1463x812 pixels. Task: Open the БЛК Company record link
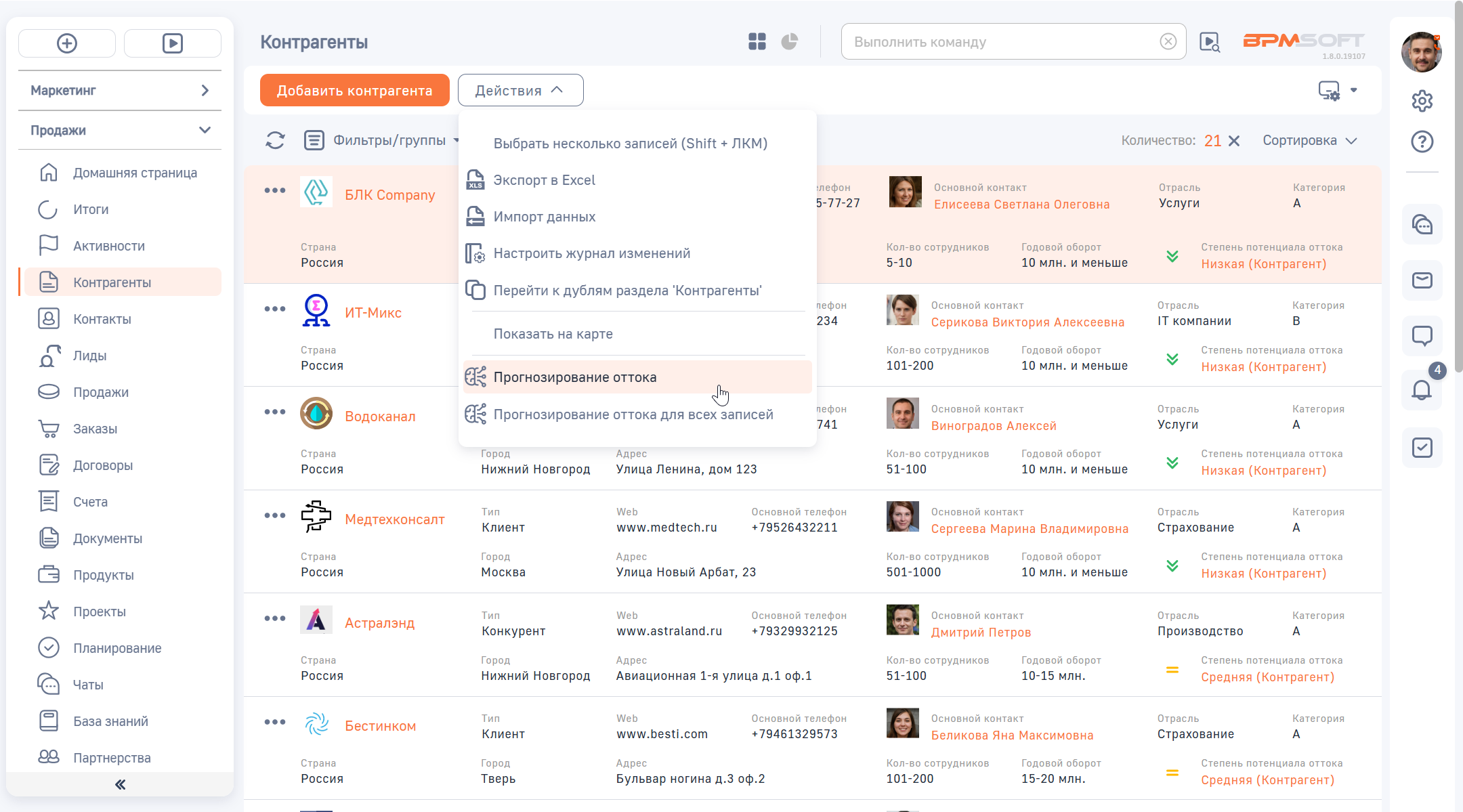pyautogui.click(x=390, y=195)
